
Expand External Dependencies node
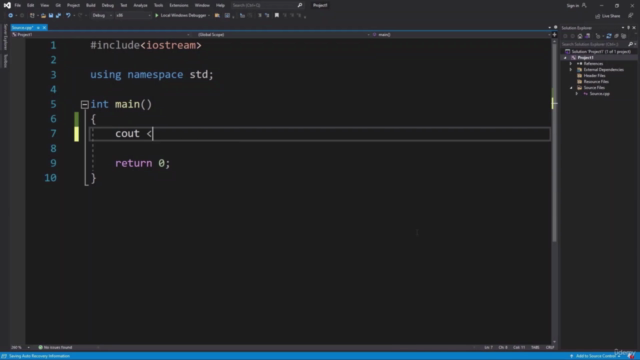coord(571,70)
